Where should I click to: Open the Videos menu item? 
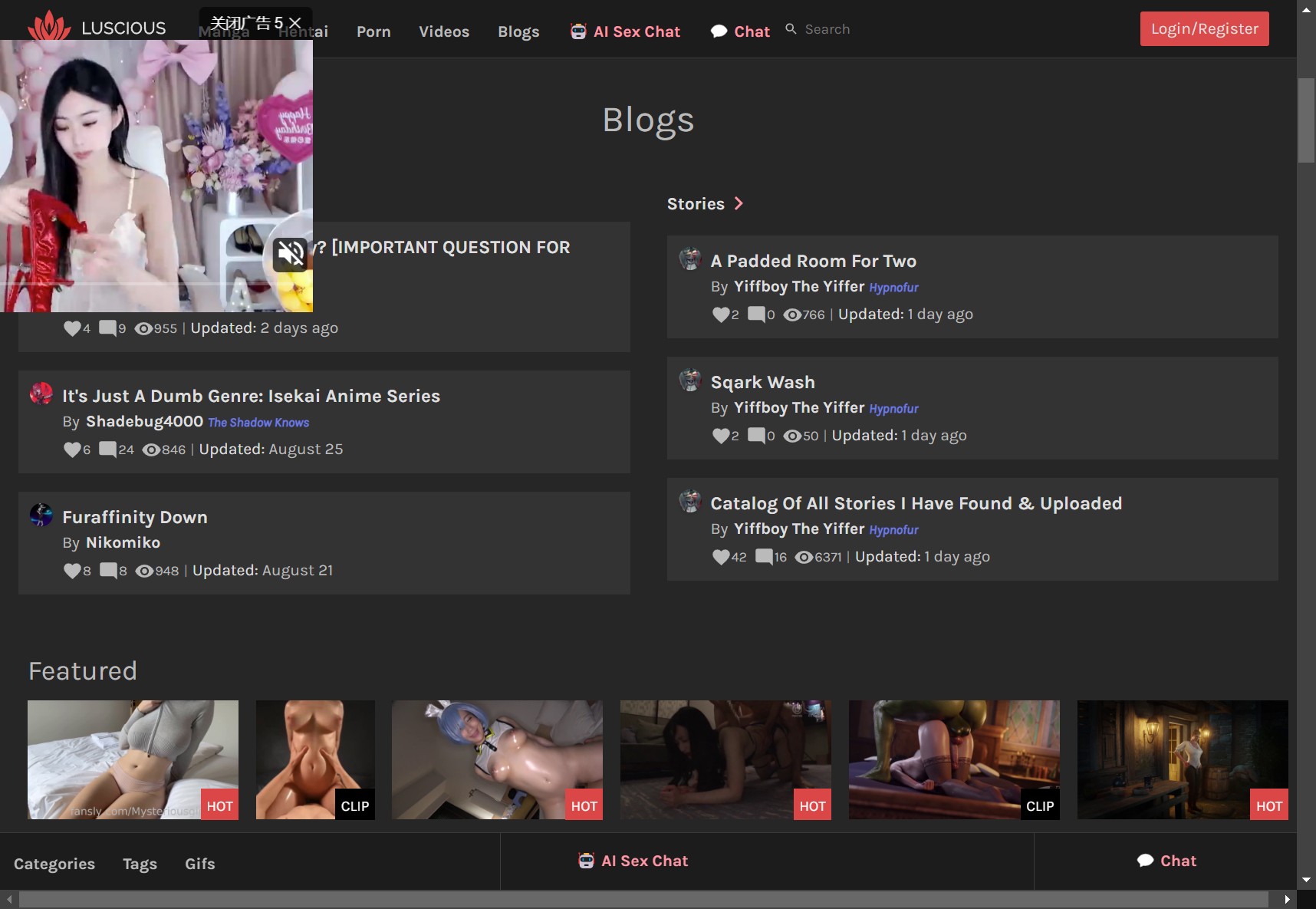click(x=443, y=31)
